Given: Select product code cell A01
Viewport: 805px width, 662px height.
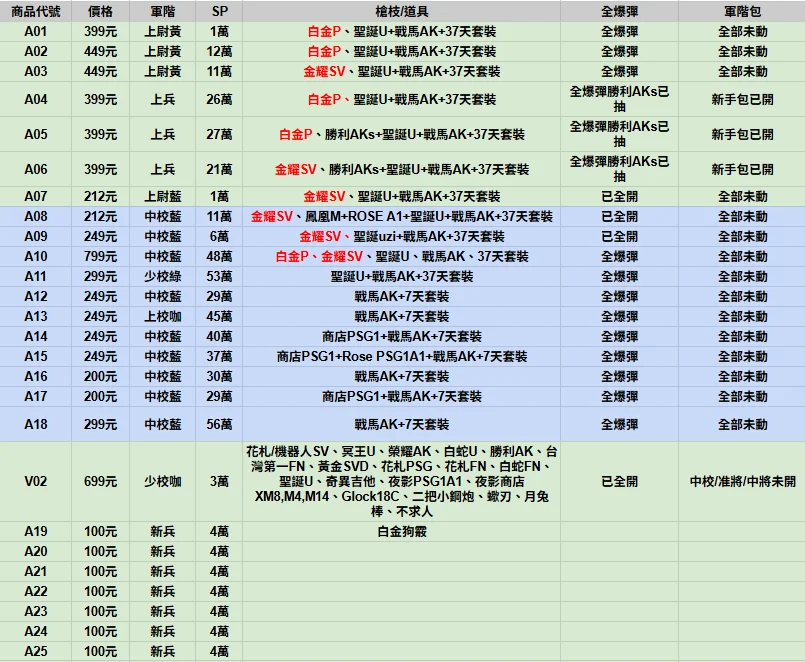Looking at the screenshot, I should [x=36, y=32].
